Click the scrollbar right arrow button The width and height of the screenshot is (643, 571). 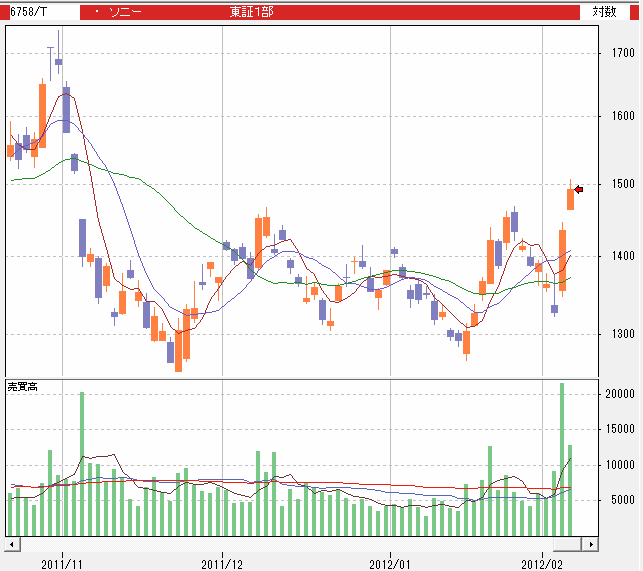point(591,544)
